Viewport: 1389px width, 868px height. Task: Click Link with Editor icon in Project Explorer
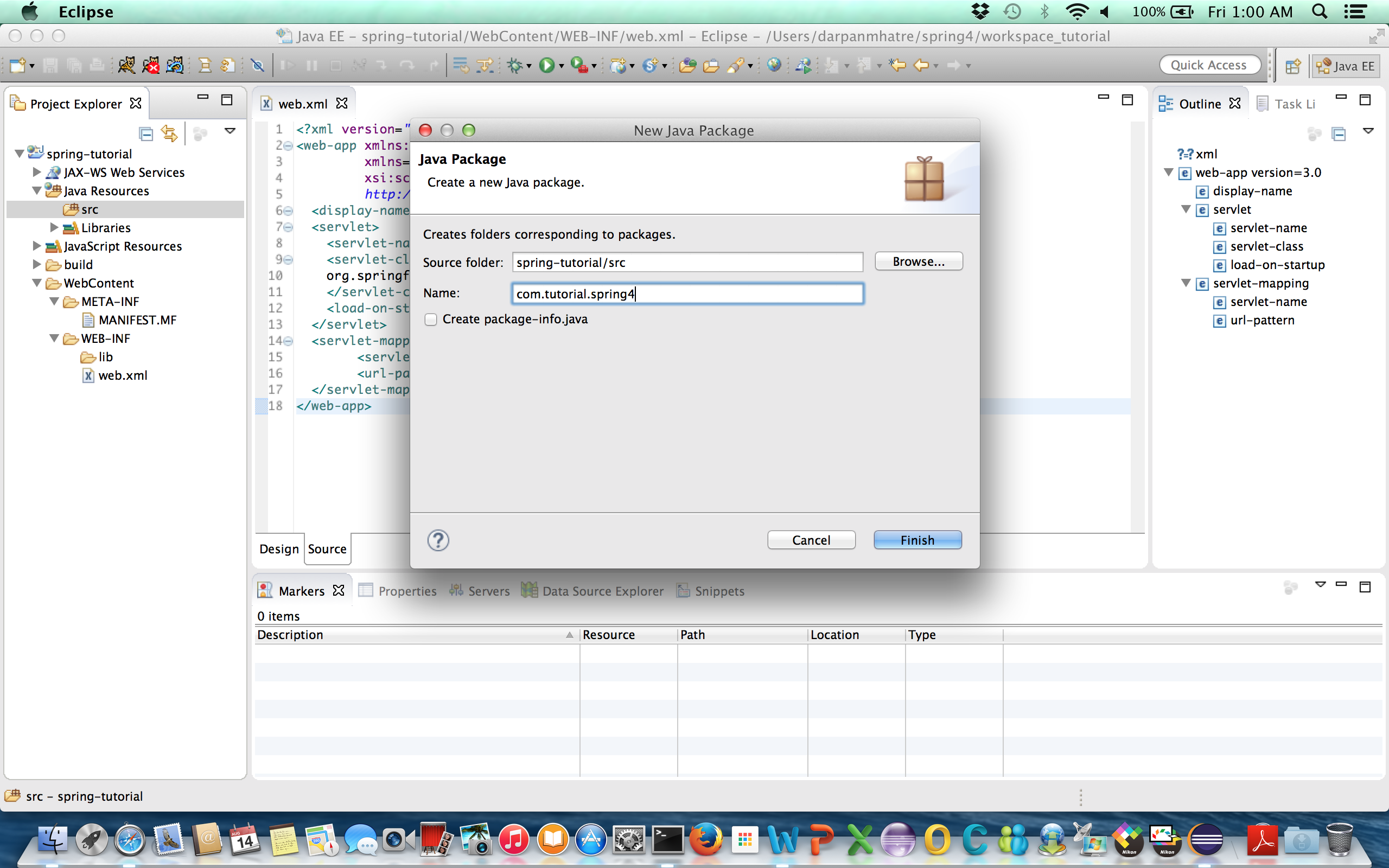[x=169, y=134]
